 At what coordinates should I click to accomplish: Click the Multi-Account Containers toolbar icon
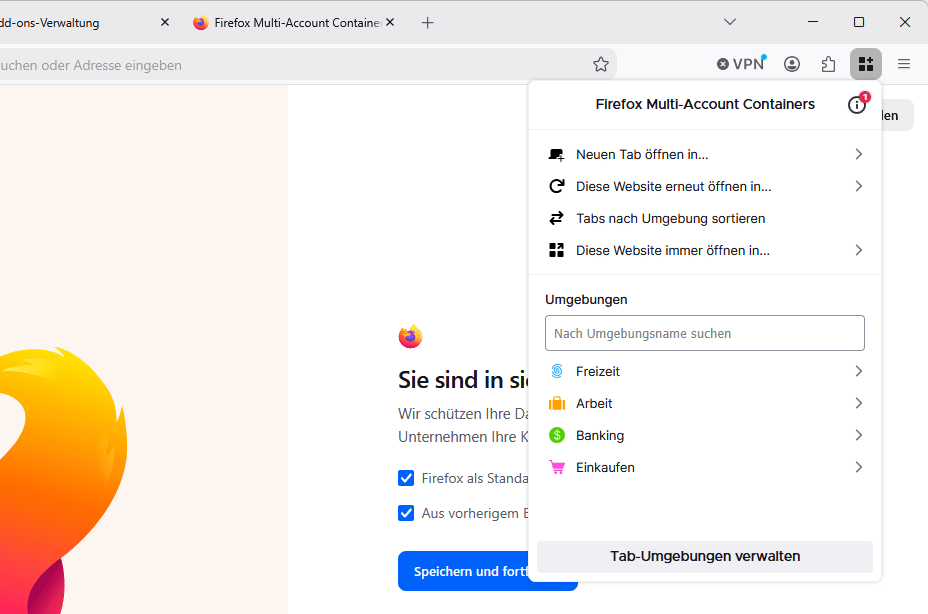point(866,64)
